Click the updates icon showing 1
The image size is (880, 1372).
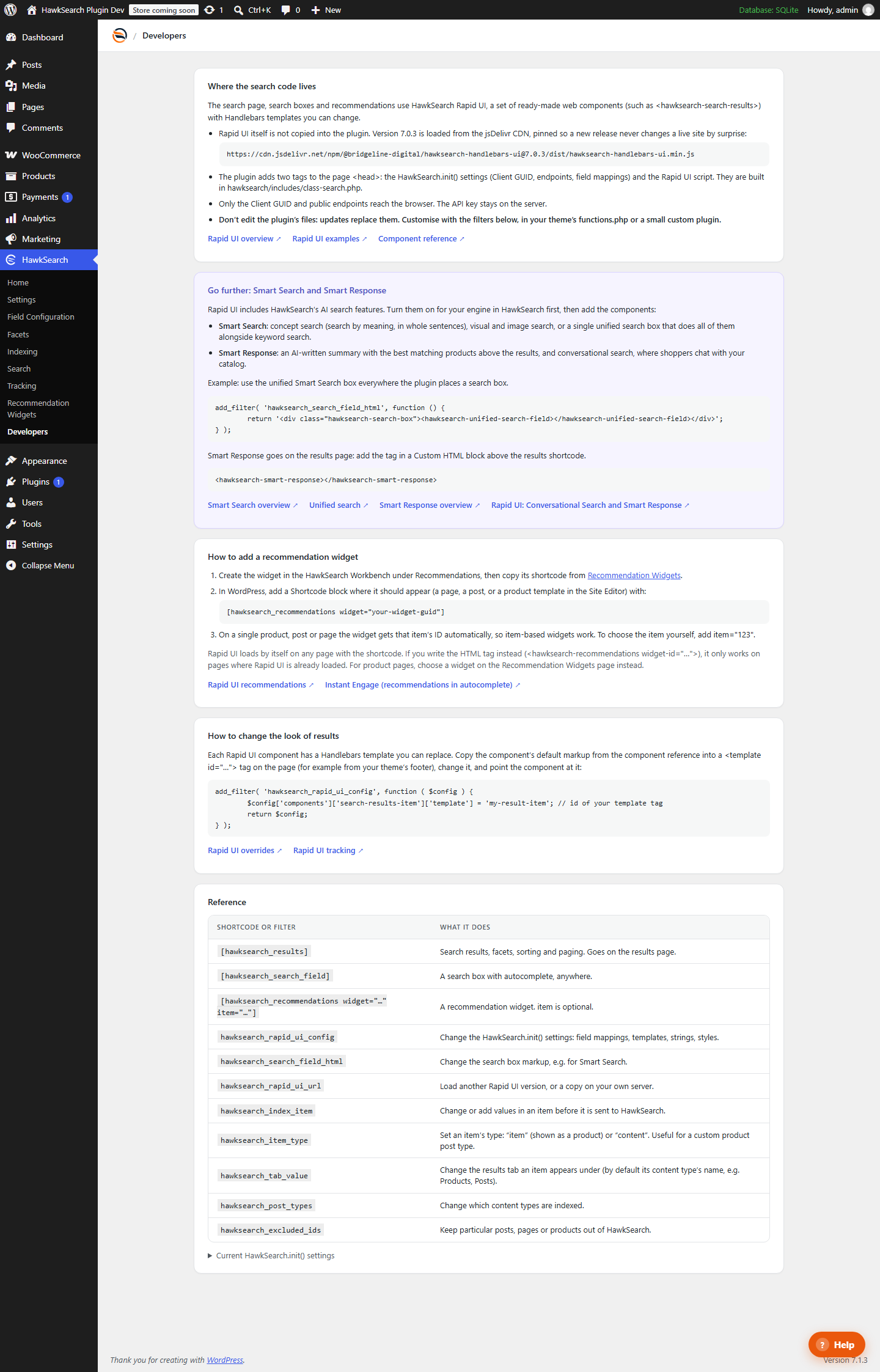click(x=209, y=10)
